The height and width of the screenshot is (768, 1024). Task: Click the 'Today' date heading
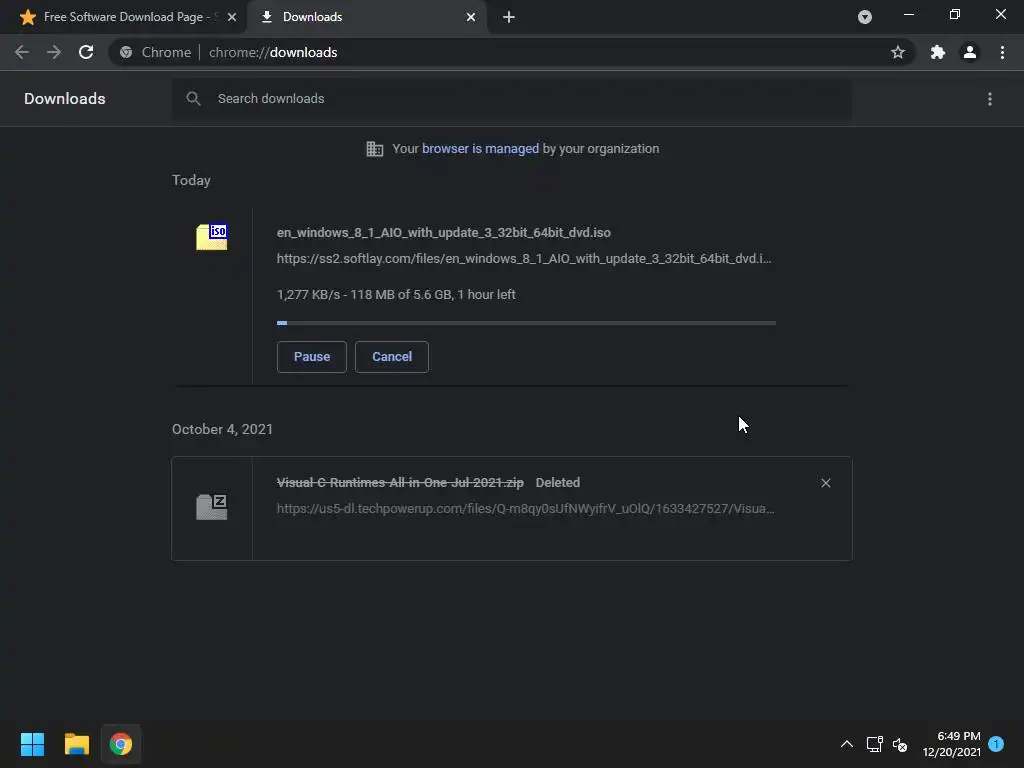tap(191, 180)
